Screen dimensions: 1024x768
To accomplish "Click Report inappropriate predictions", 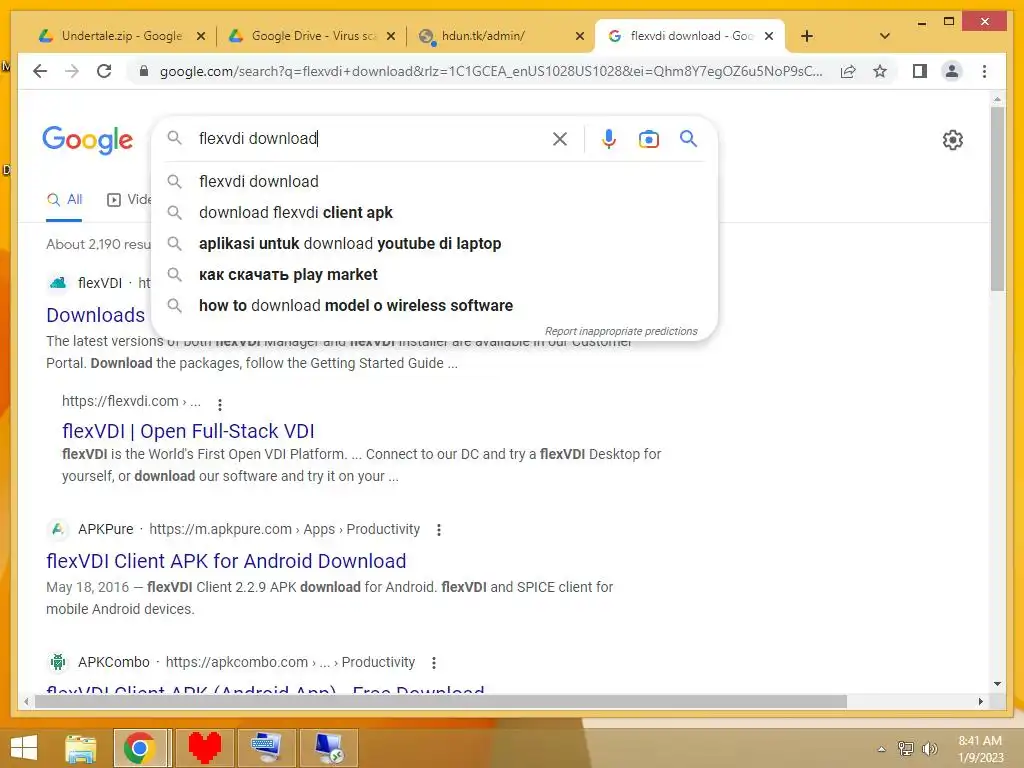I will [621, 331].
